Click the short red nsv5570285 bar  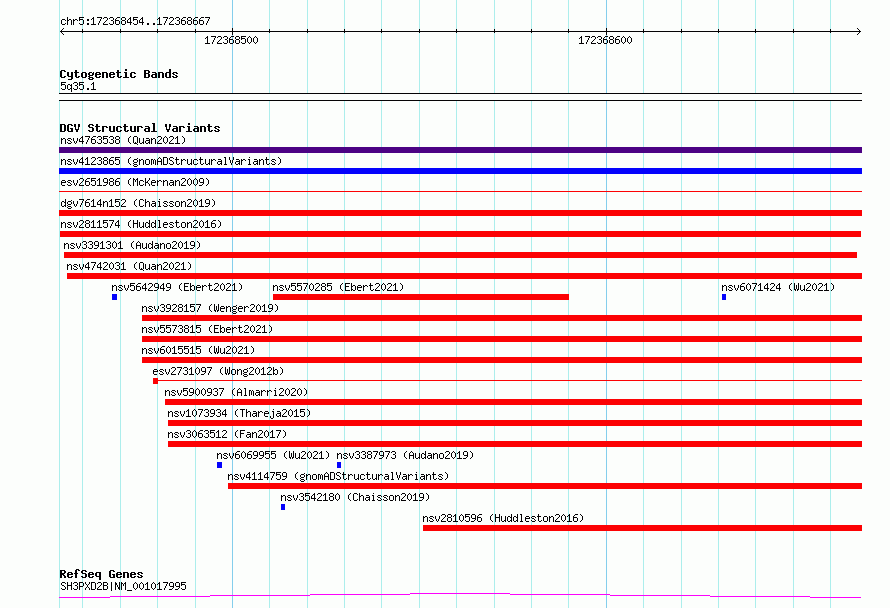point(421,297)
